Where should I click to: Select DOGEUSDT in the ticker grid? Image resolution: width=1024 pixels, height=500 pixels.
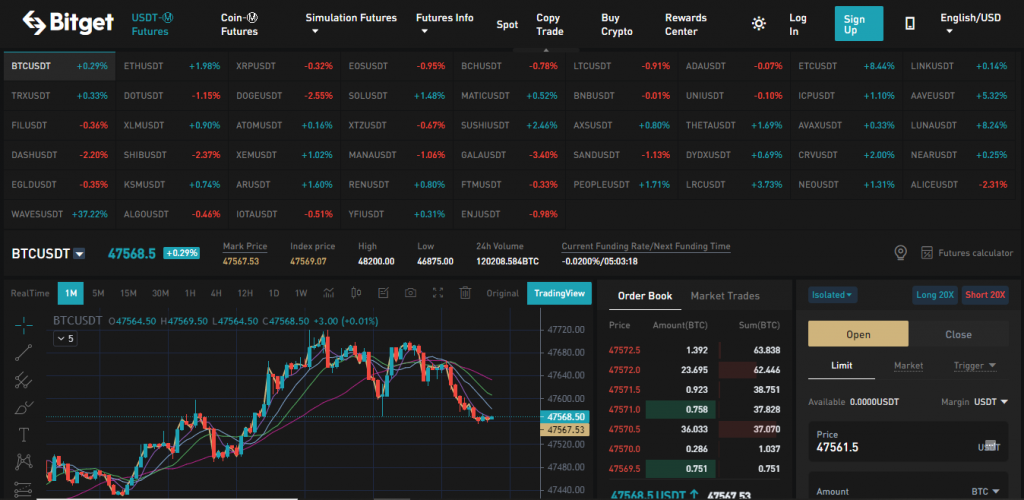coord(284,95)
